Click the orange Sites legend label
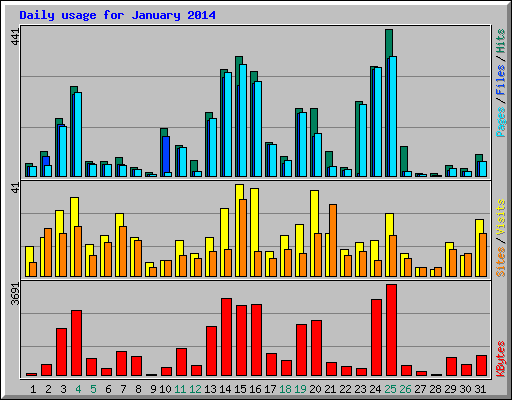 501,262
